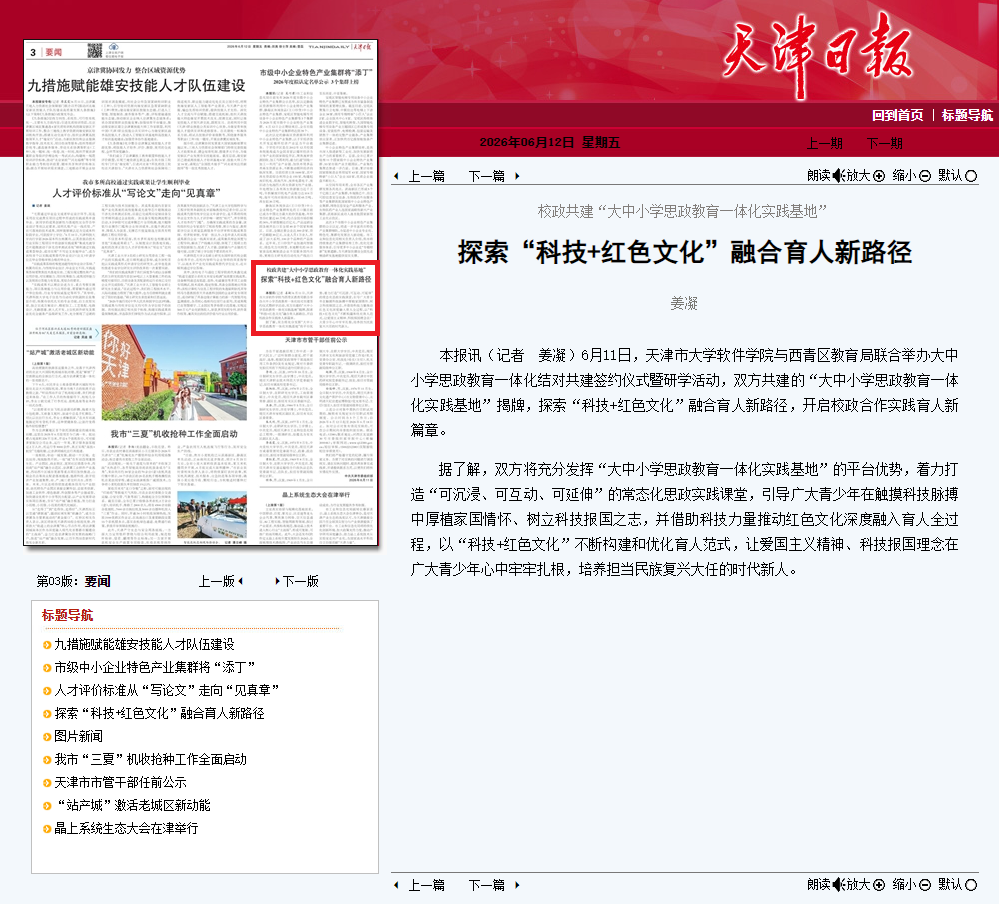Open 探索“科技+红色文化”融合育人新路径 in title list
The image size is (999, 904).
(159, 713)
